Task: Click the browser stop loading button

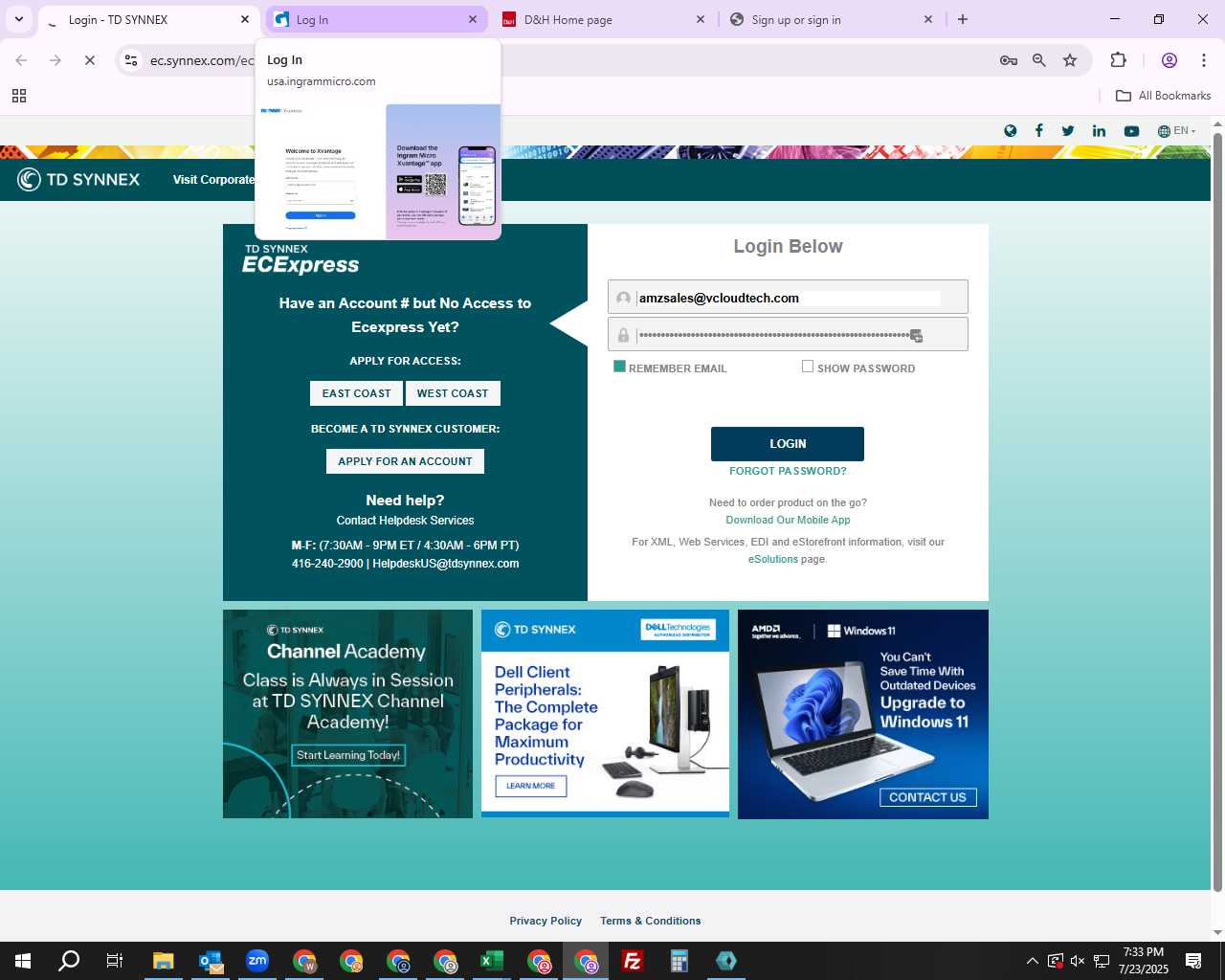Action: 89,60
